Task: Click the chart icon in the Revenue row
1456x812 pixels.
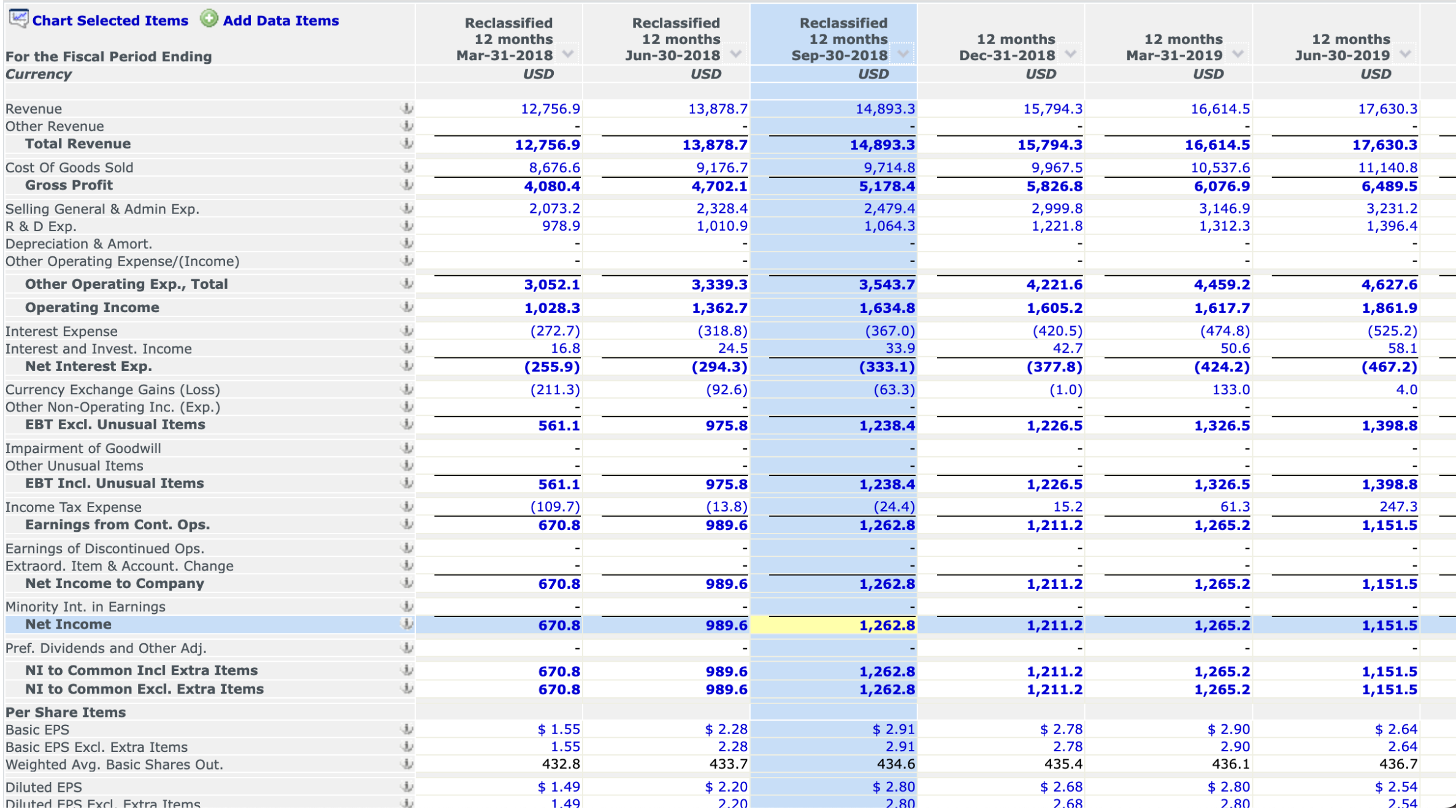Action: coord(406,109)
